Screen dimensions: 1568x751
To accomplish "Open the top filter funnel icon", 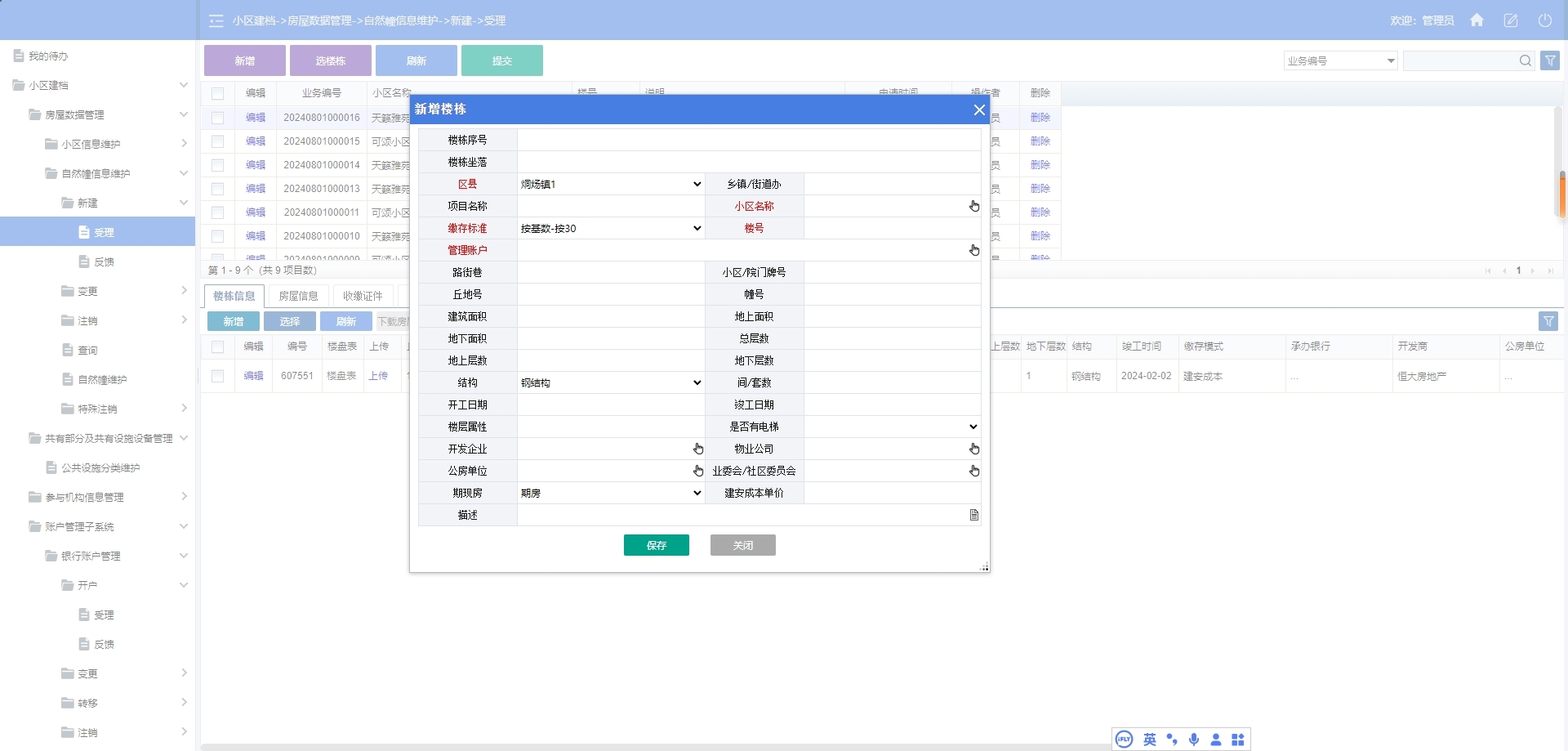I will coord(1550,60).
